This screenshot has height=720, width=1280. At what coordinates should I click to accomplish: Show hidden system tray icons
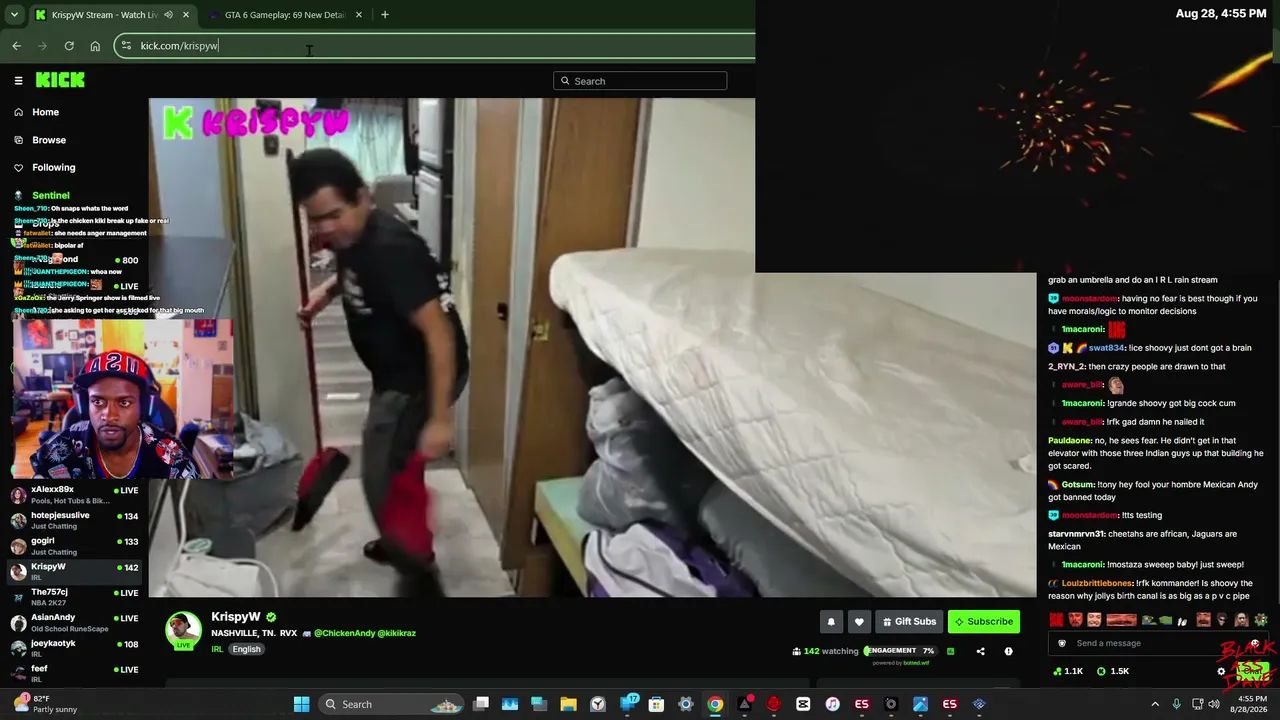click(1155, 704)
